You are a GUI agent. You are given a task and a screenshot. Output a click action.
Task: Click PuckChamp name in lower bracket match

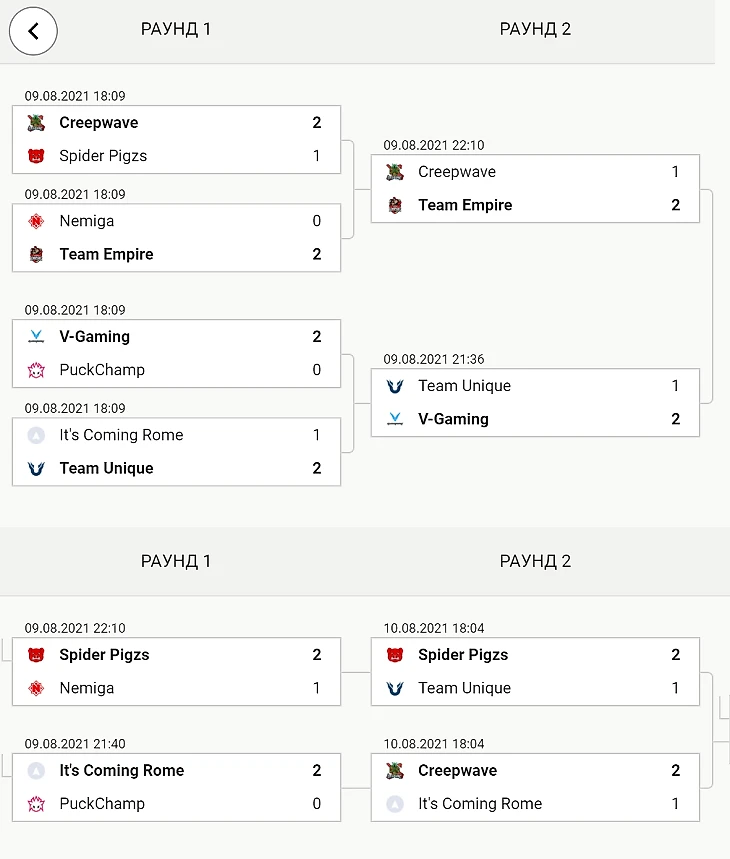pyautogui.click(x=102, y=804)
